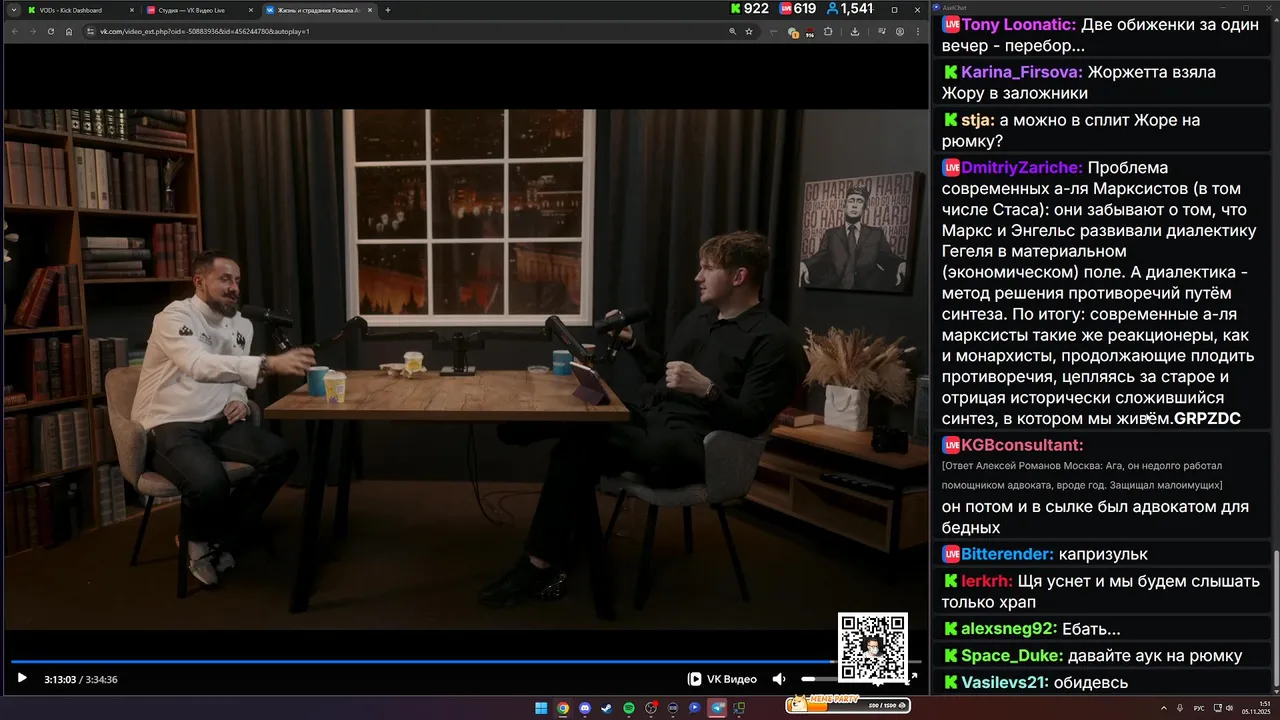Image resolution: width=1280 pixels, height=720 pixels.
Task: Click KGBconsultant username in chat
Action: tap(1021, 445)
